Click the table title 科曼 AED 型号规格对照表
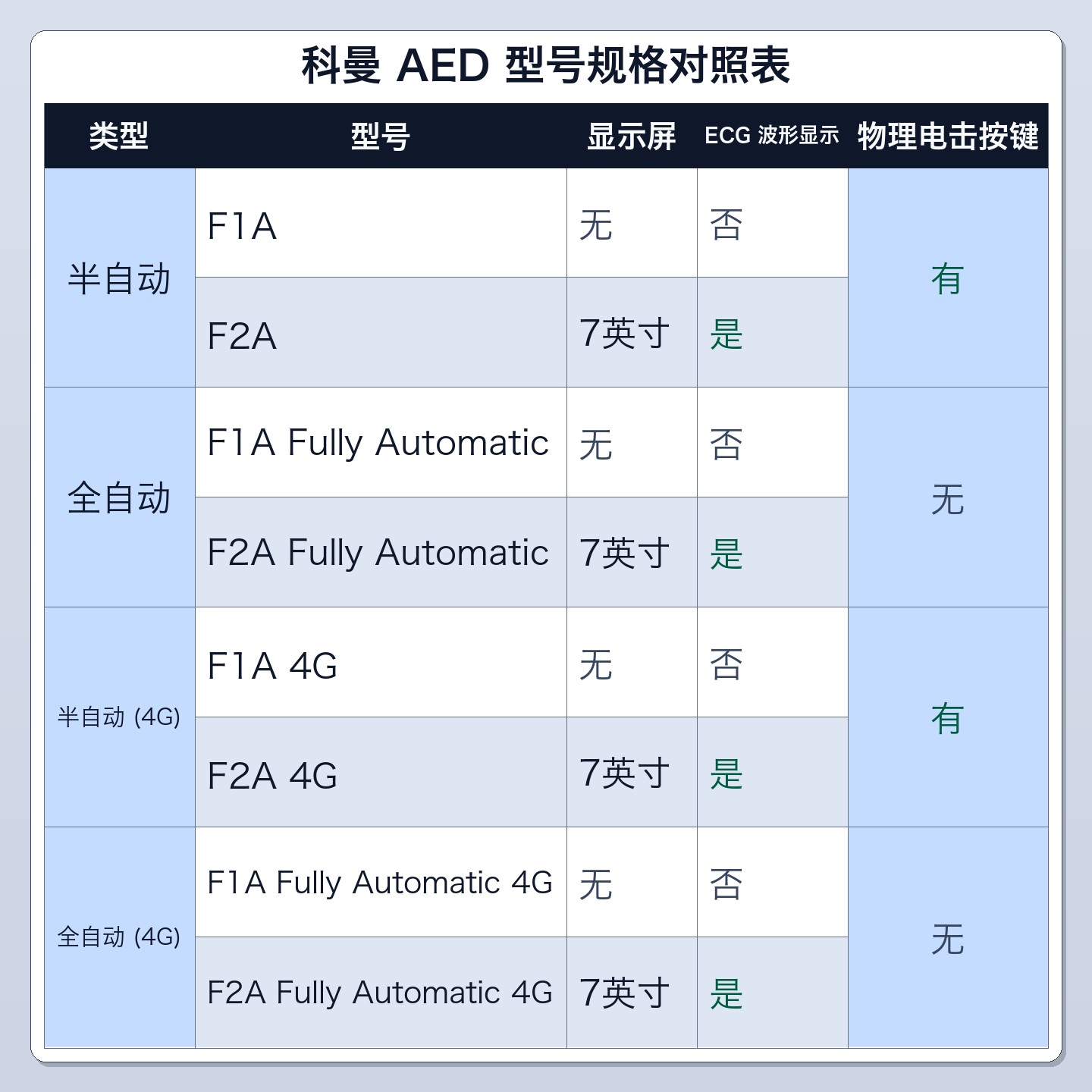The image size is (1092, 1092). [546, 65]
